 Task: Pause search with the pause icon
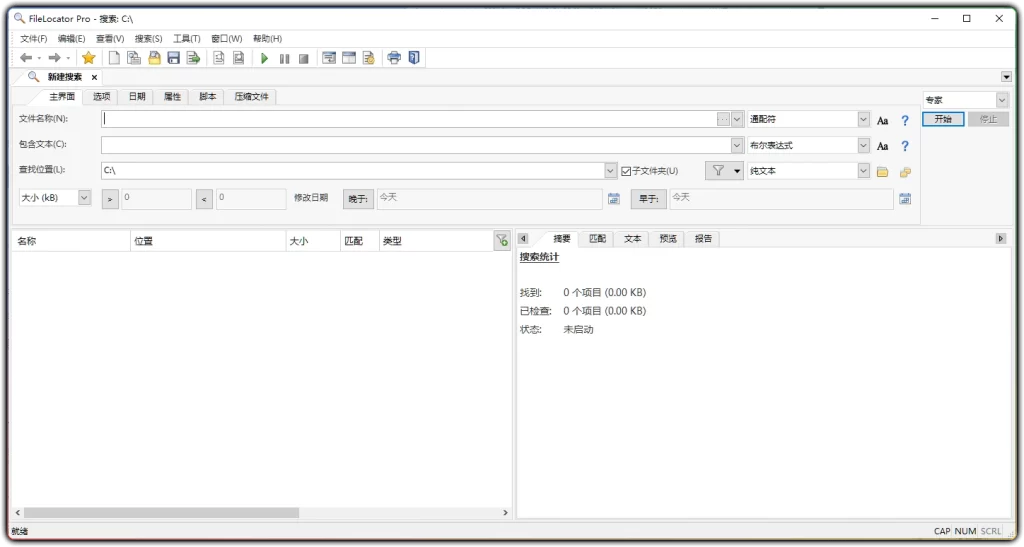click(x=284, y=59)
